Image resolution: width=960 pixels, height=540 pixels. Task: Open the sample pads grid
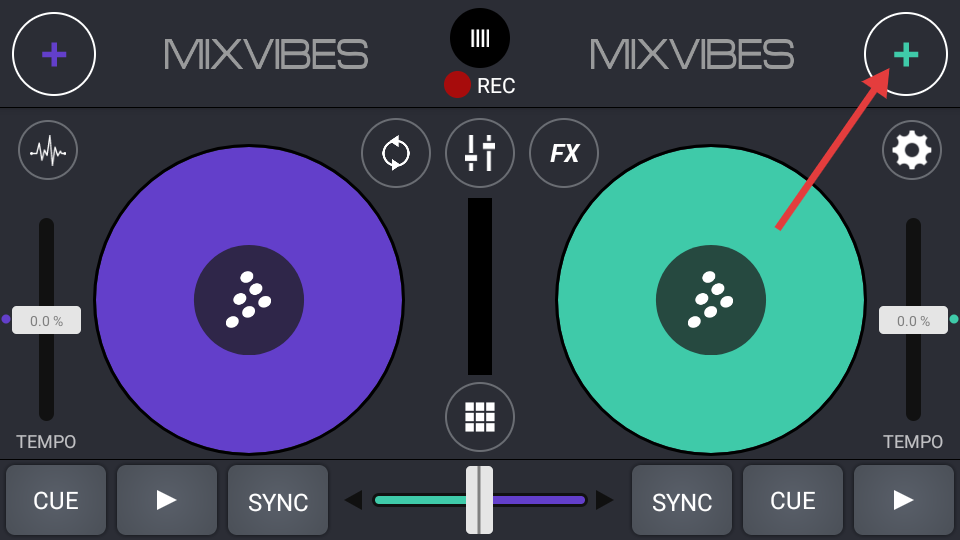click(480, 417)
